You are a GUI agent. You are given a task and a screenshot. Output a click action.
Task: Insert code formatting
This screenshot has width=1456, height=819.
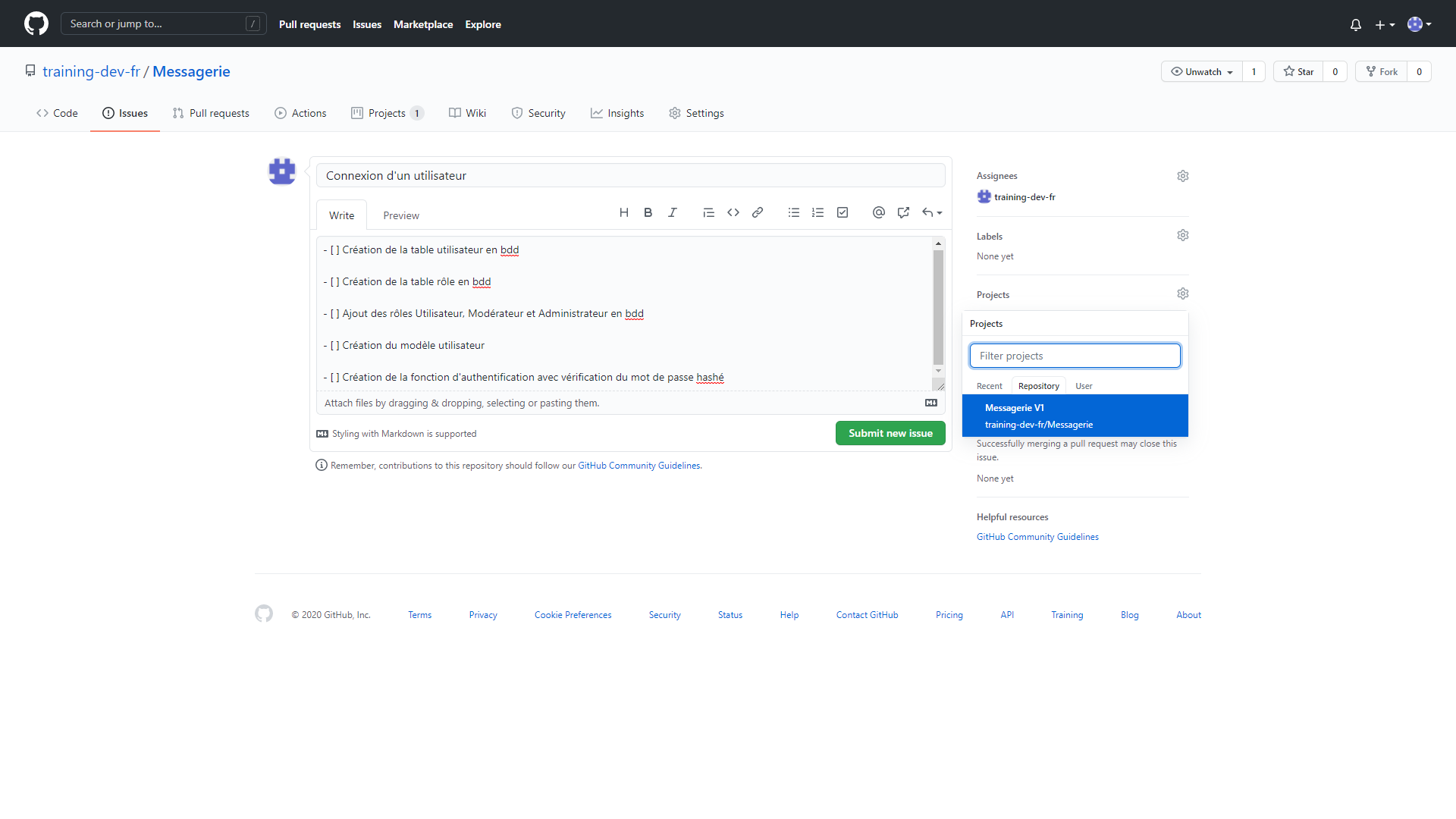733,212
